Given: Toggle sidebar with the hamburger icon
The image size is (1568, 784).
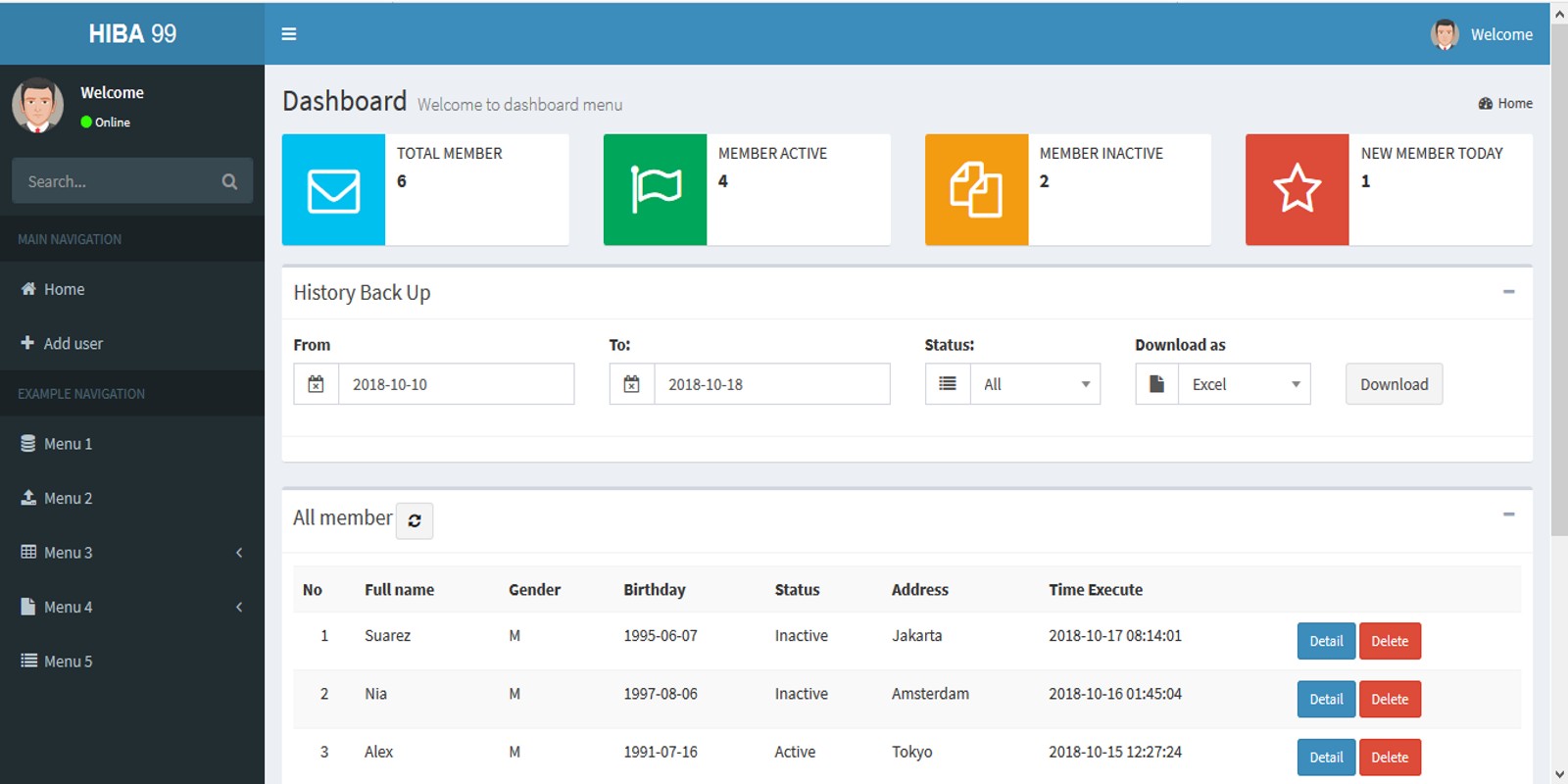Looking at the screenshot, I should (x=289, y=34).
